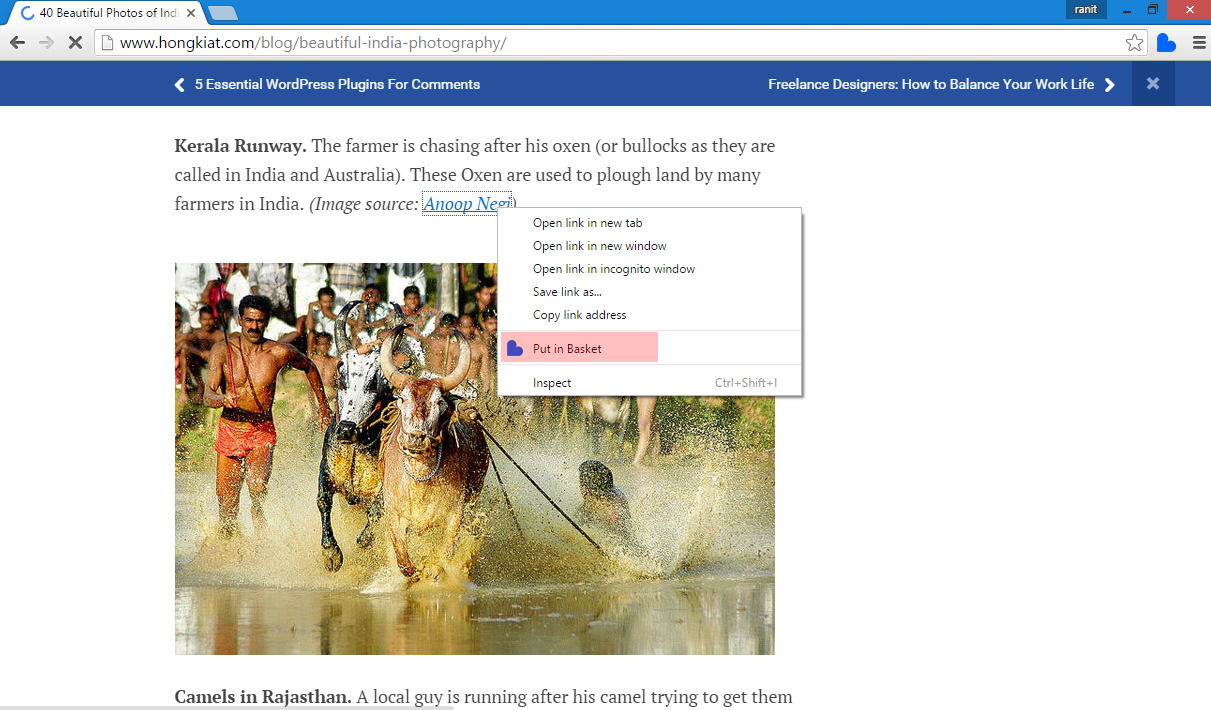Open the Anoop Negi image source link
Viewport: 1211px width, 710px height.
(x=467, y=204)
